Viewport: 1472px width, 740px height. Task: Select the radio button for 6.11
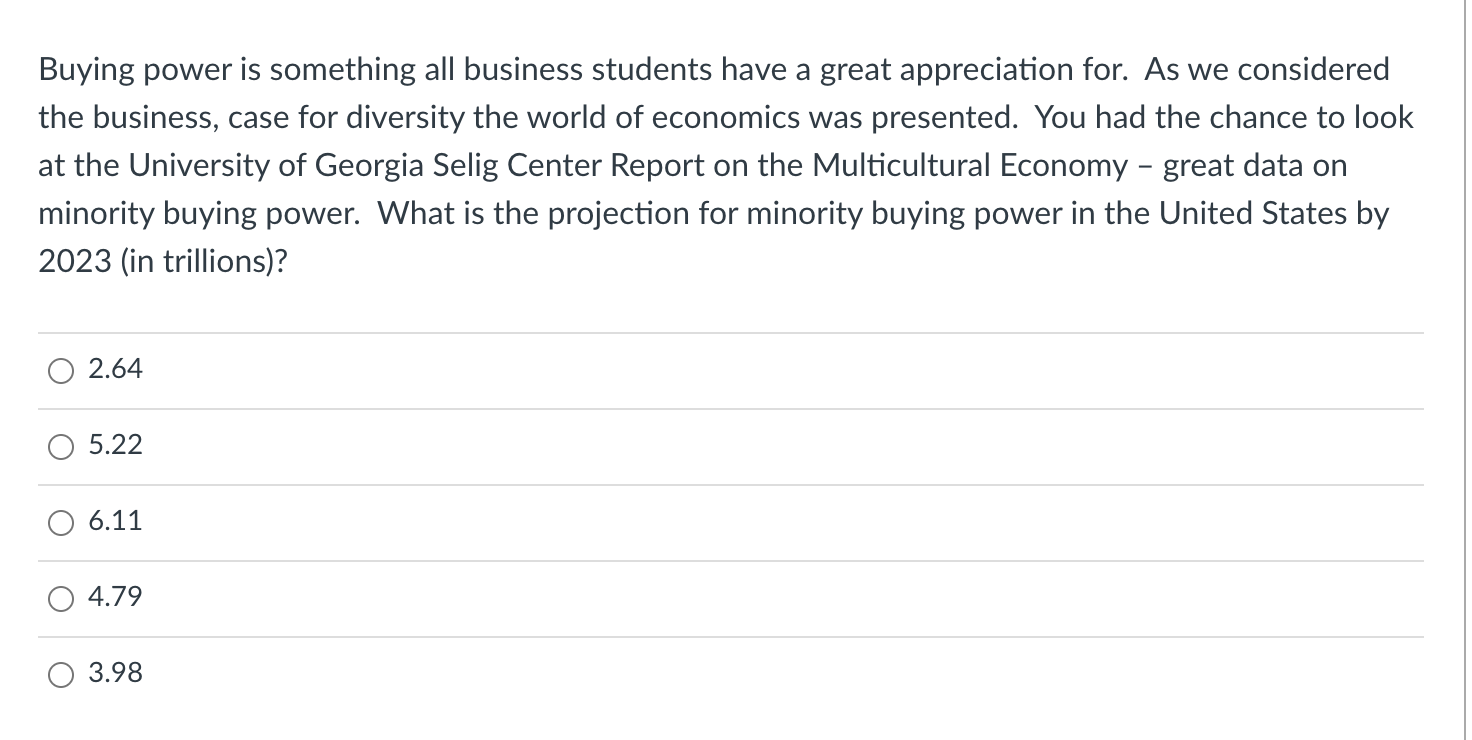click(x=60, y=522)
